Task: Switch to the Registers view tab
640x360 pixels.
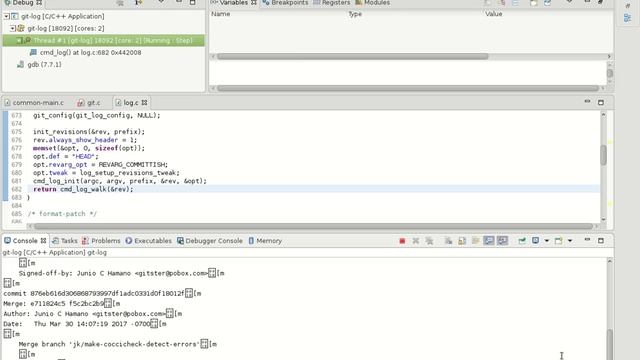Action: coord(332,3)
